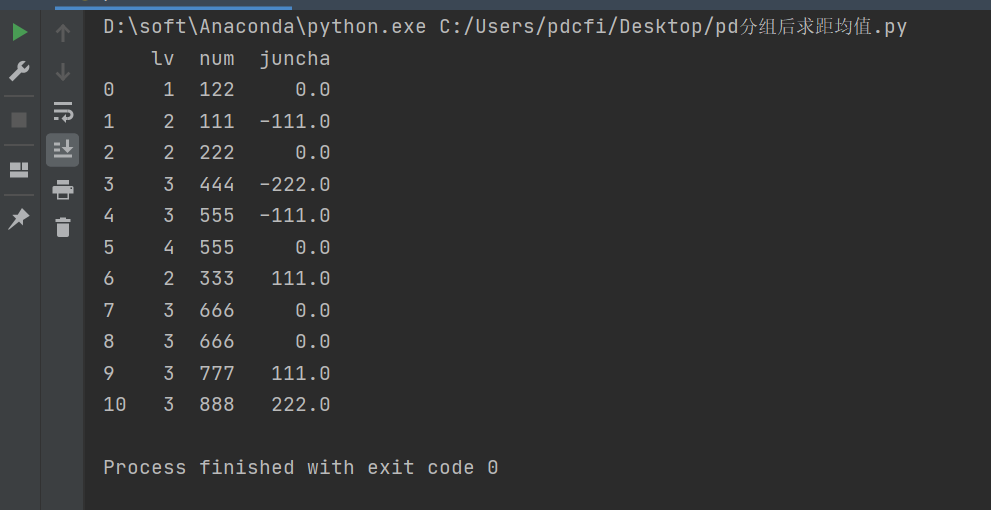Screen dimensions: 991x510
Task: Click the -222.0 value in row 3
Action: (x=294, y=184)
